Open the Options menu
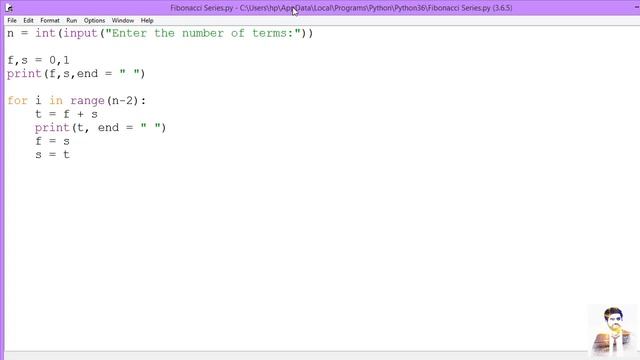 pyautogui.click(x=94, y=20)
